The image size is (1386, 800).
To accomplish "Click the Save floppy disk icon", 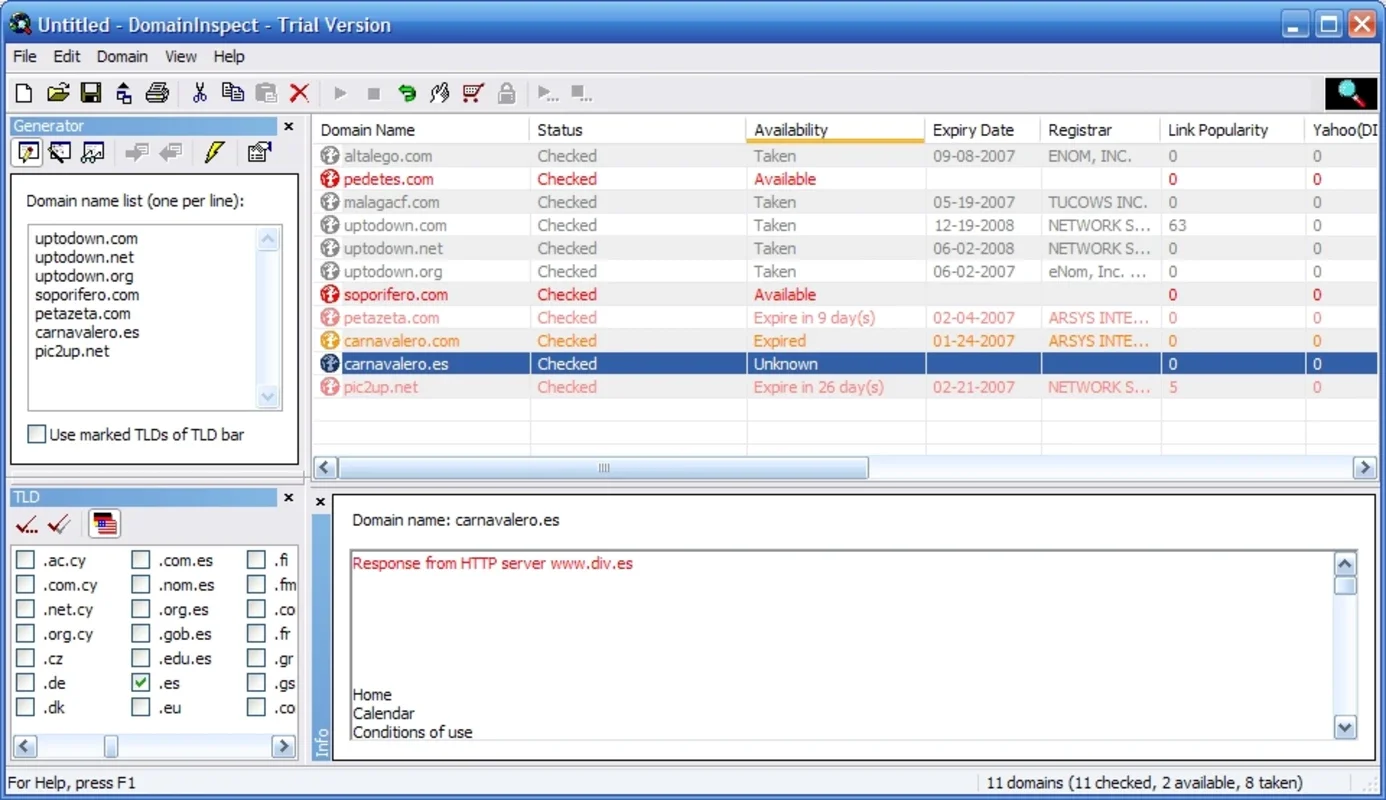I will point(91,94).
